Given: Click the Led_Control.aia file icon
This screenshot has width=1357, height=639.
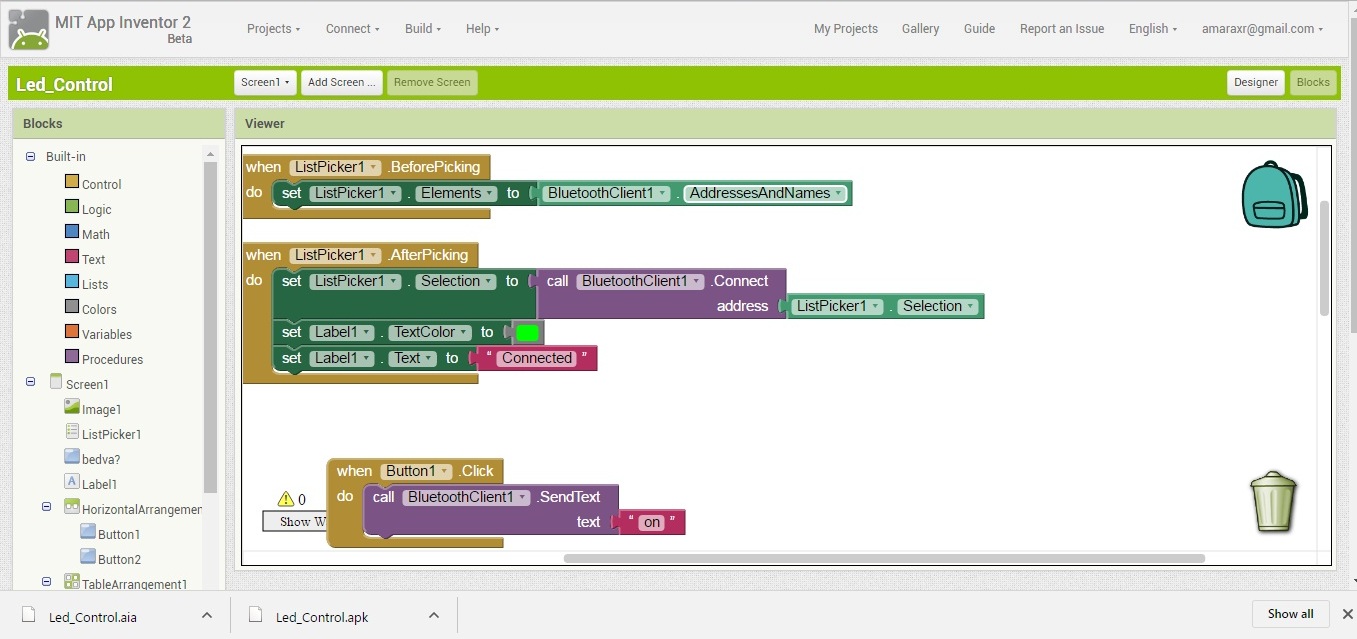Looking at the screenshot, I should pos(29,615).
